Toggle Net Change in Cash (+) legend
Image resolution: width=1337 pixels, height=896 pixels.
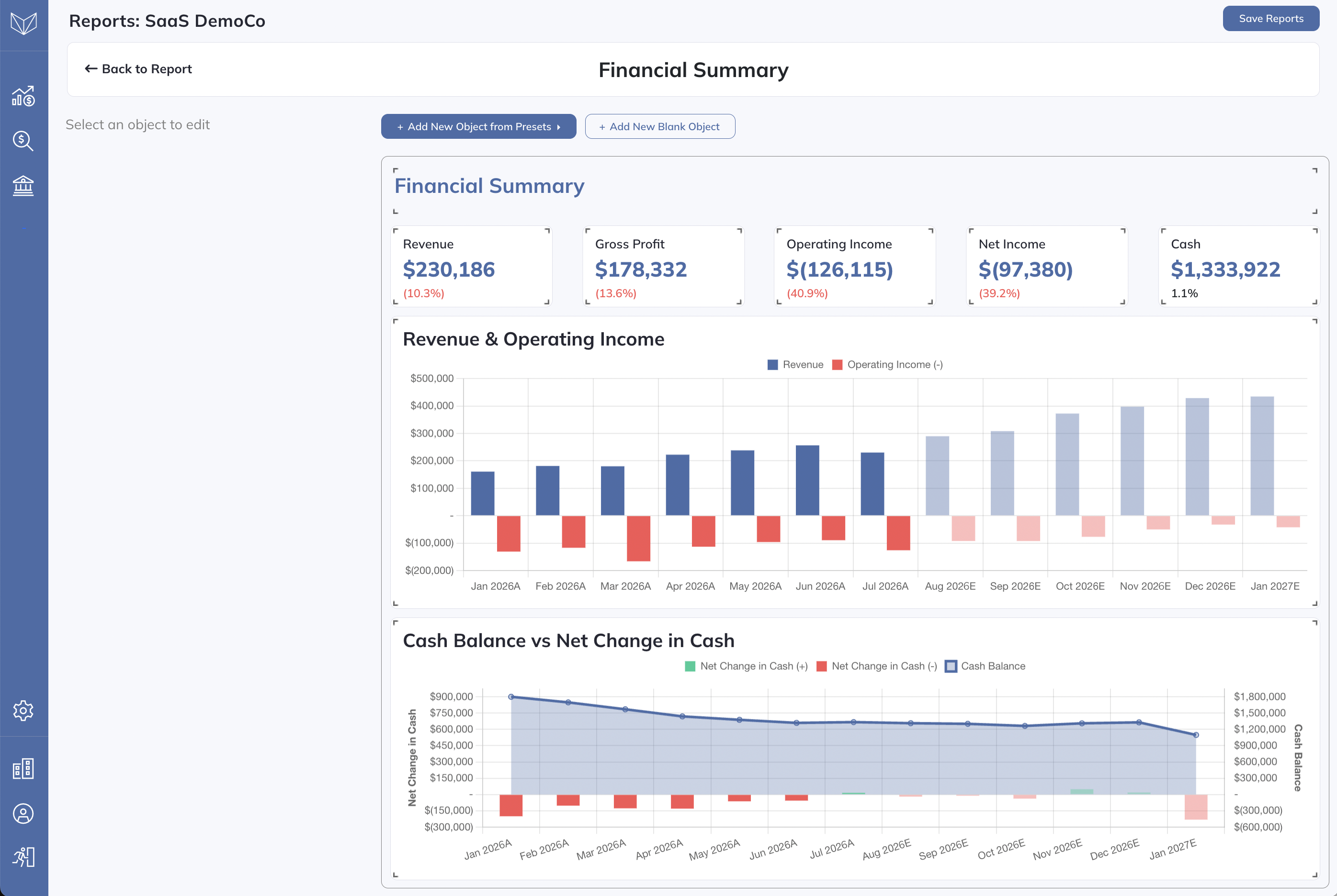(746, 666)
